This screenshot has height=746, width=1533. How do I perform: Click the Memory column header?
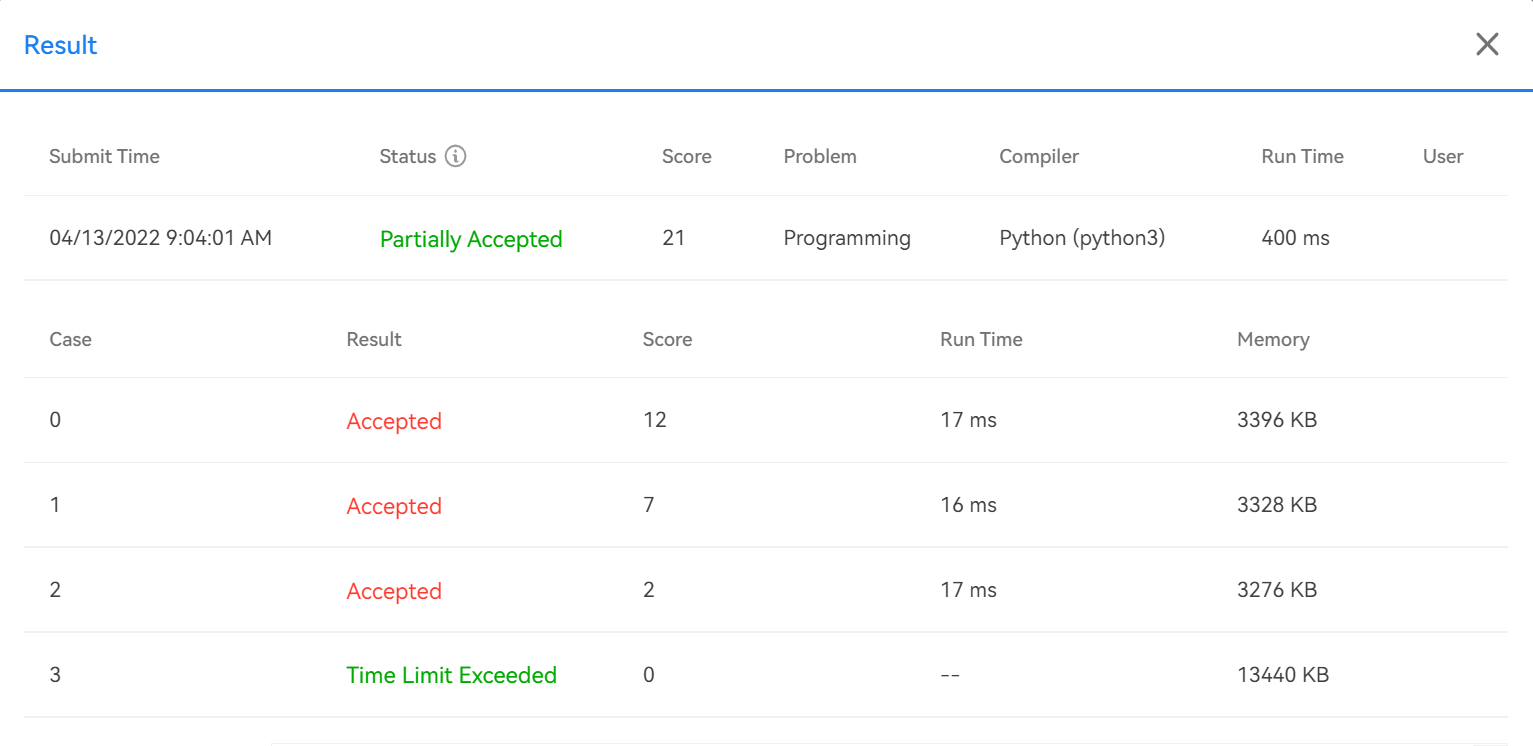(1273, 339)
